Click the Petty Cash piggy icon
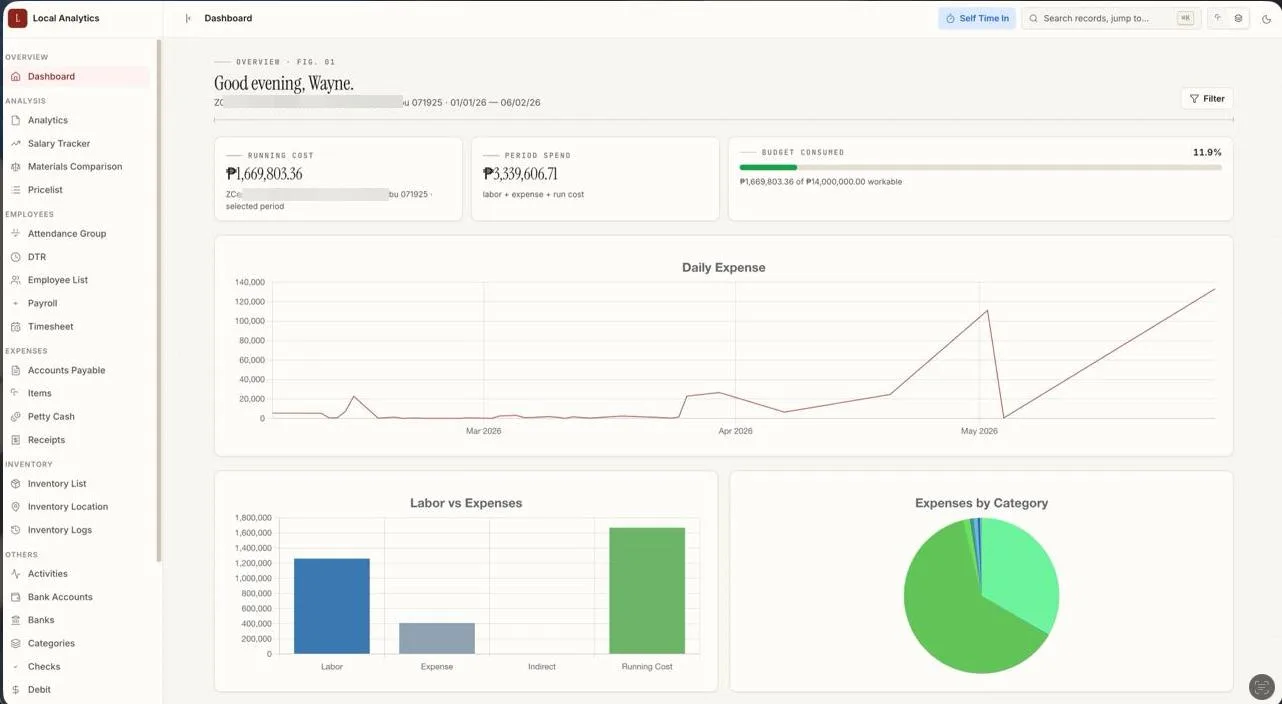Image resolution: width=1282 pixels, height=704 pixels. pos(16,416)
